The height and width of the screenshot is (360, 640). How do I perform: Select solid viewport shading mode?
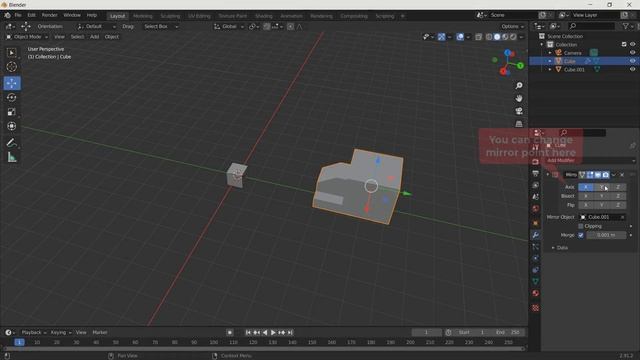pyautogui.click(x=497, y=37)
